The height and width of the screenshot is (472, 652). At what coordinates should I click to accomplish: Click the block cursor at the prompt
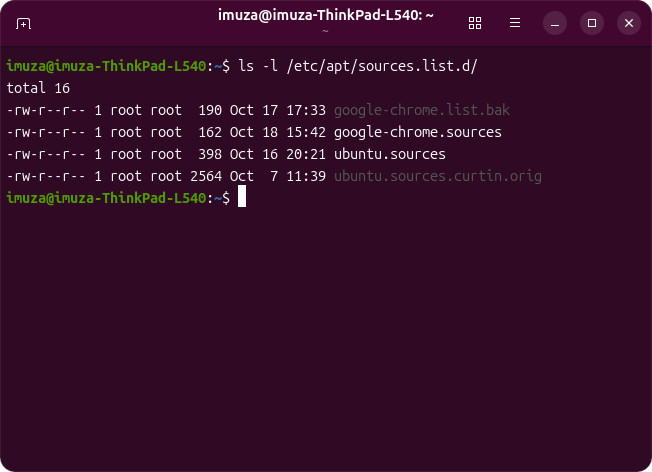pos(242,198)
